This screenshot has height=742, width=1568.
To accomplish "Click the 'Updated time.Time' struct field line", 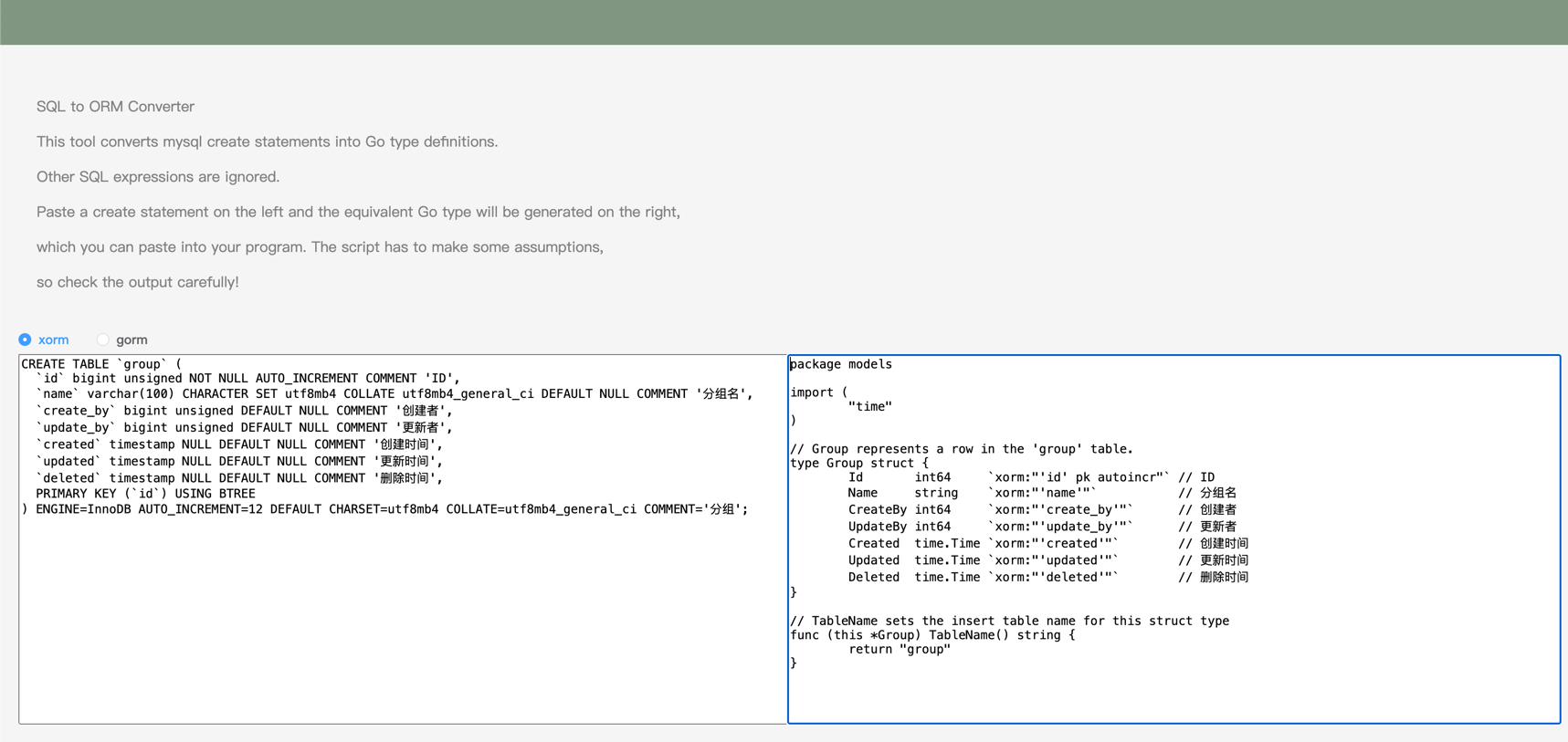I will click(1048, 560).
